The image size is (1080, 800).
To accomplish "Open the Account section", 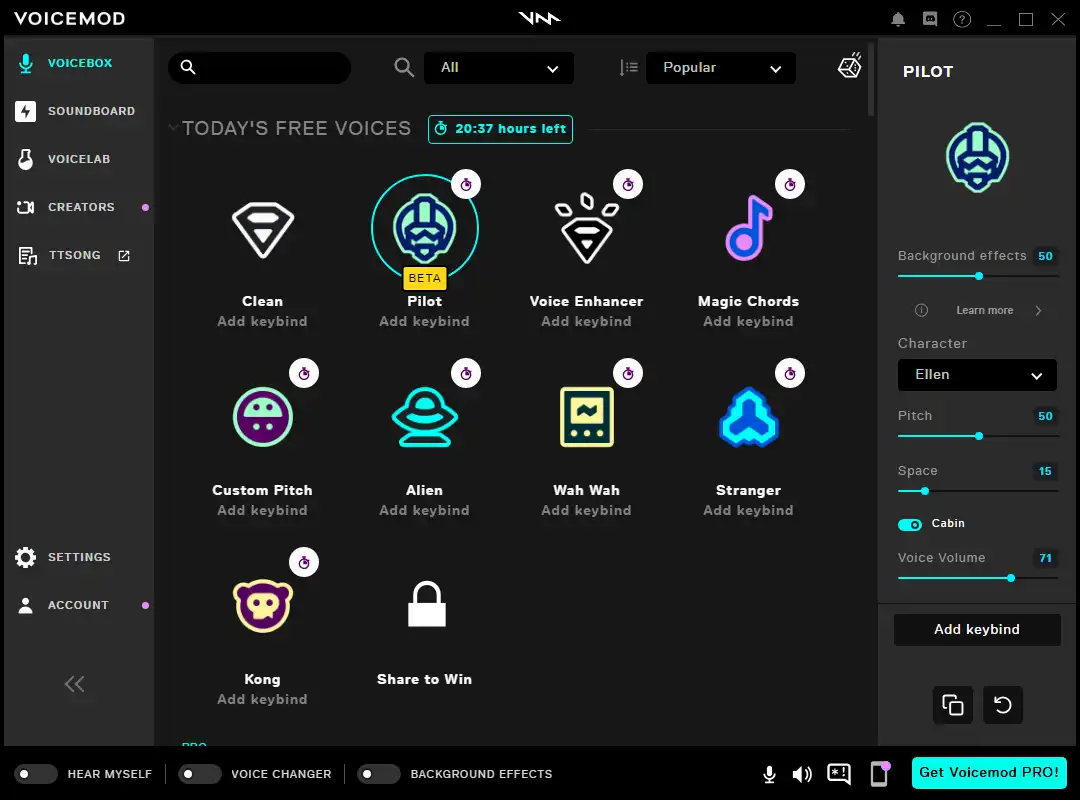I will pos(77,605).
